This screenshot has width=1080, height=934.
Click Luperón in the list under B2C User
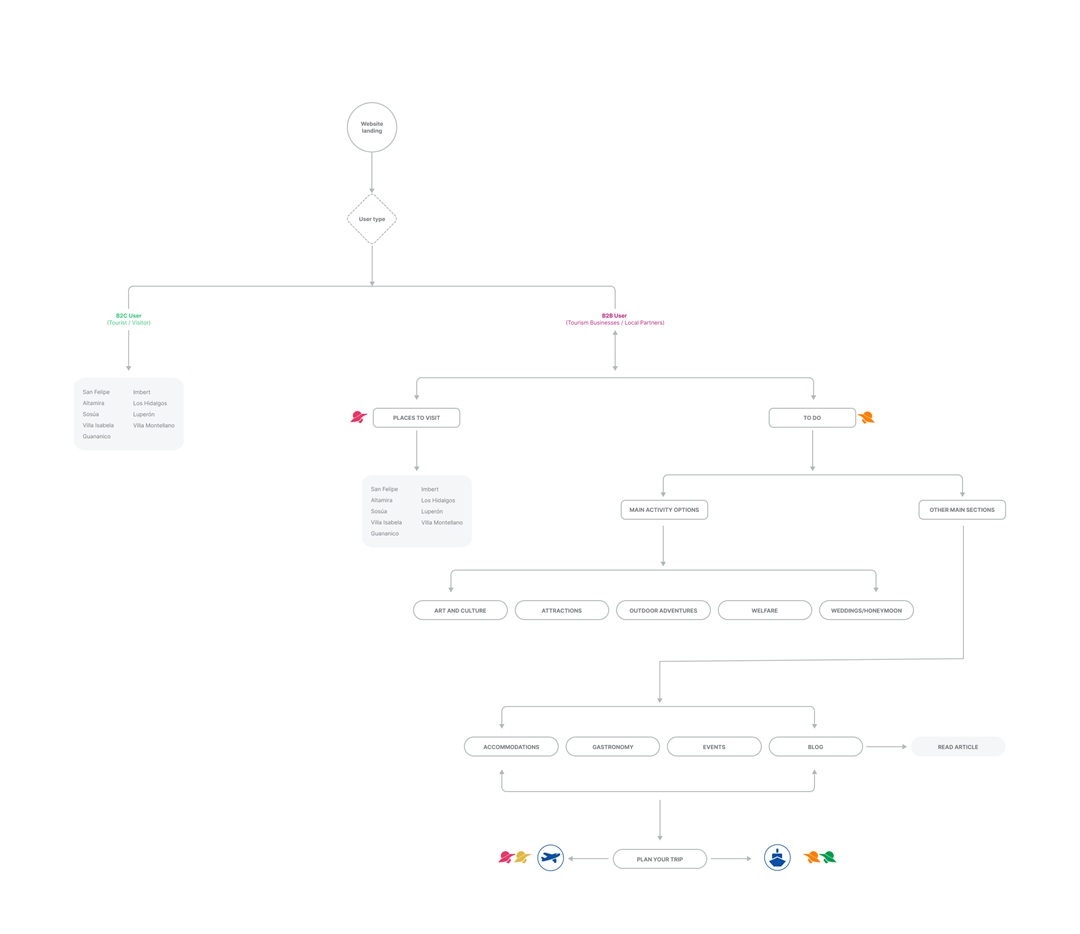[144, 414]
